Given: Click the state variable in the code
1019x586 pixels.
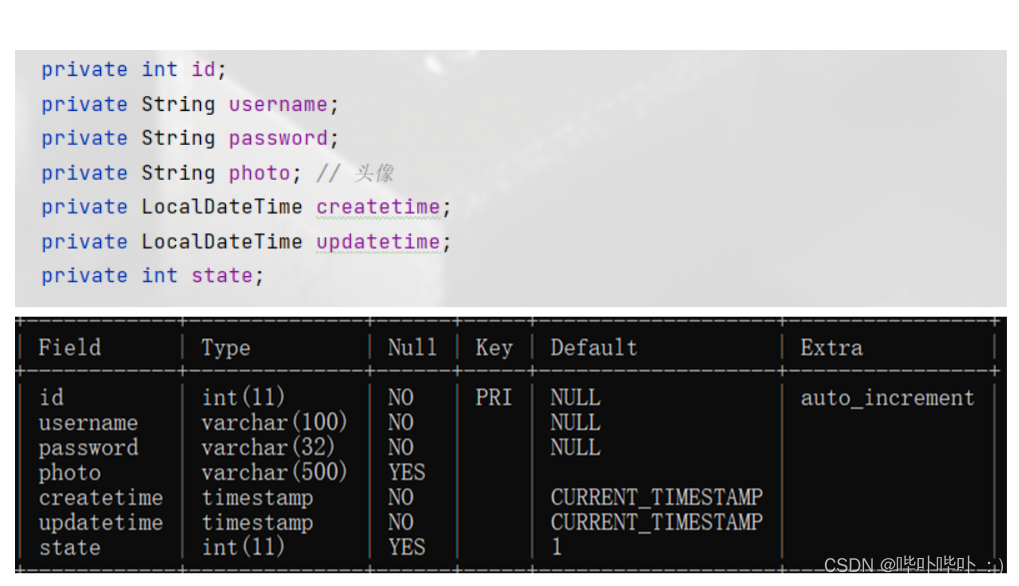Looking at the screenshot, I should tap(222, 276).
